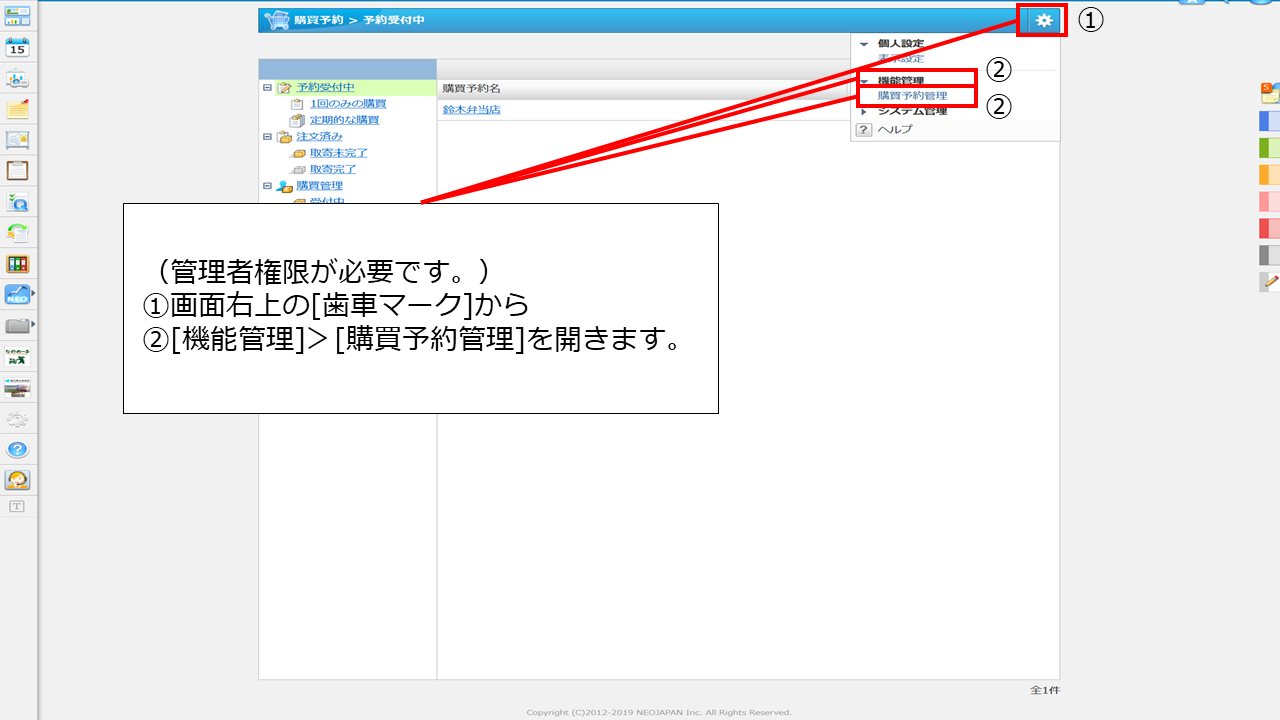Open the yellow memo note sidebar icon

coord(18,109)
